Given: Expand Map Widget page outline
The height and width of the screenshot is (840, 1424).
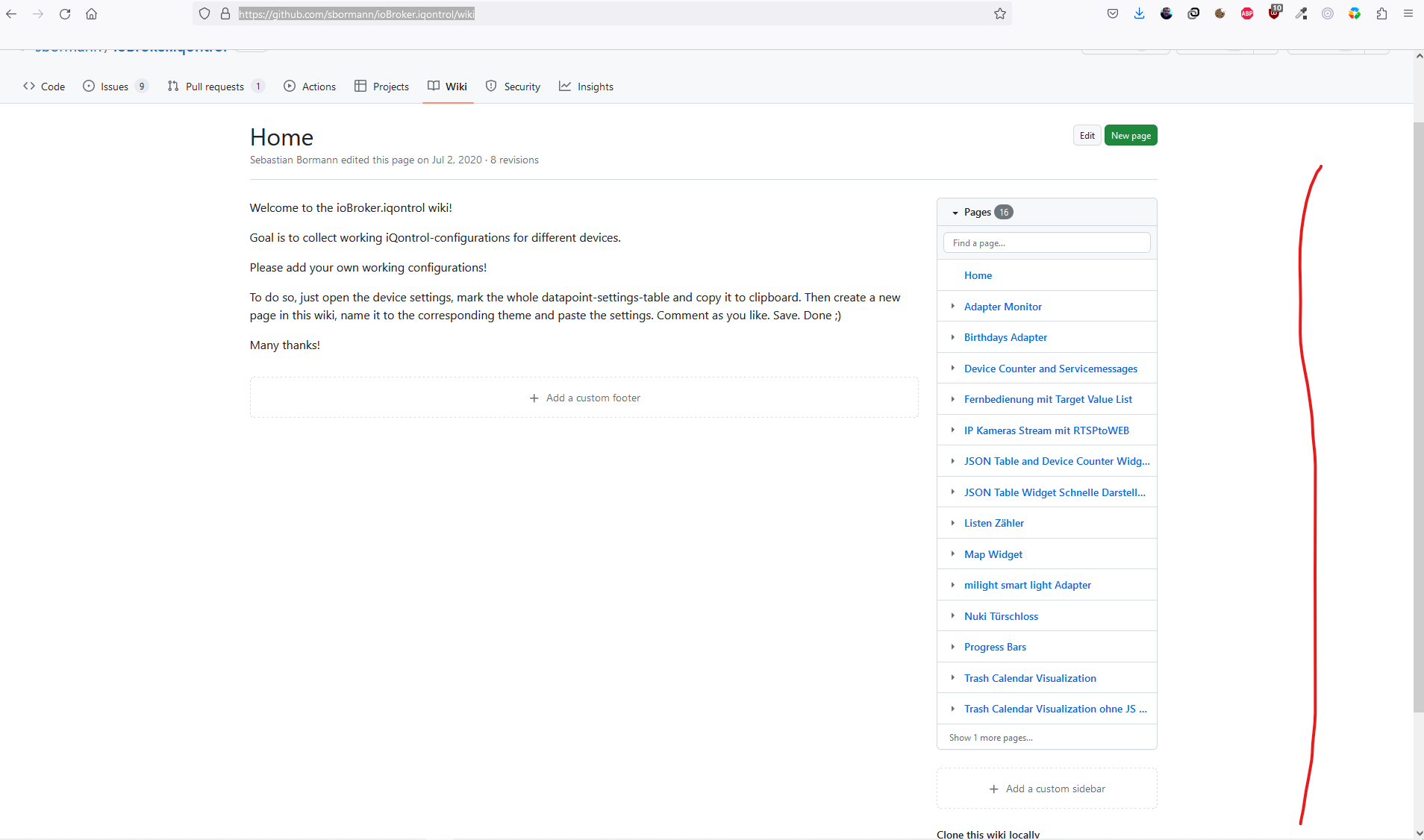Looking at the screenshot, I should tap(953, 554).
